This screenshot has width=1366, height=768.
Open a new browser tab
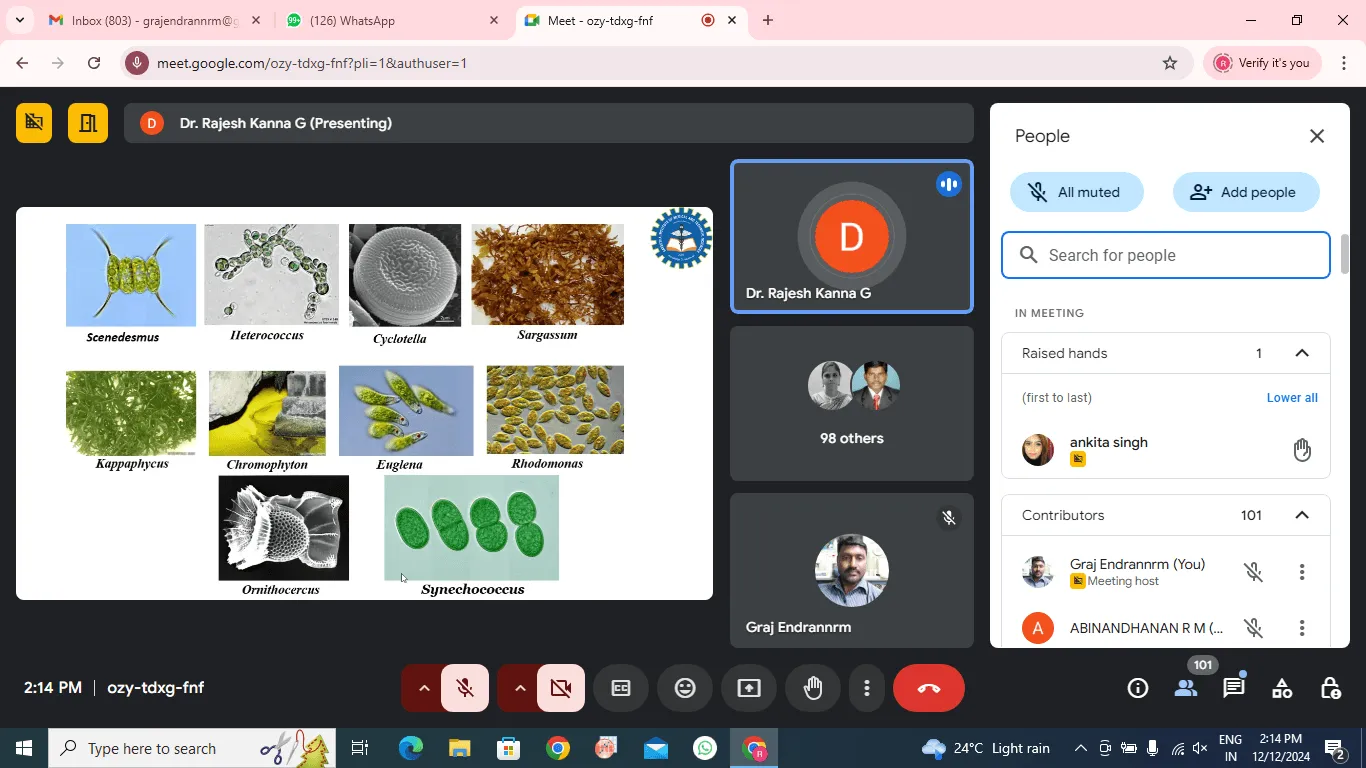(768, 20)
